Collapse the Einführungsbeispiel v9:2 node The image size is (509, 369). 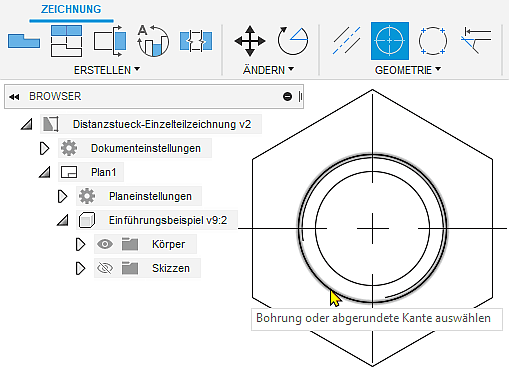tap(63, 220)
